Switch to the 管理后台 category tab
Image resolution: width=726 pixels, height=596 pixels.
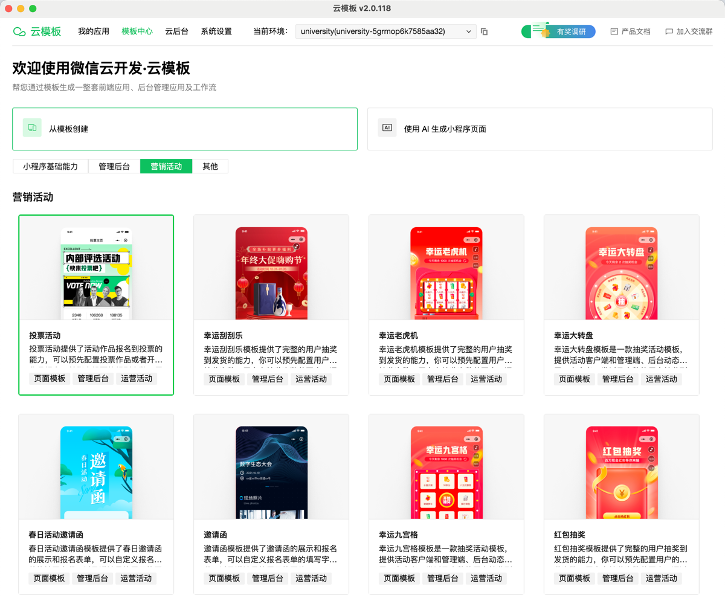coord(114,166)
